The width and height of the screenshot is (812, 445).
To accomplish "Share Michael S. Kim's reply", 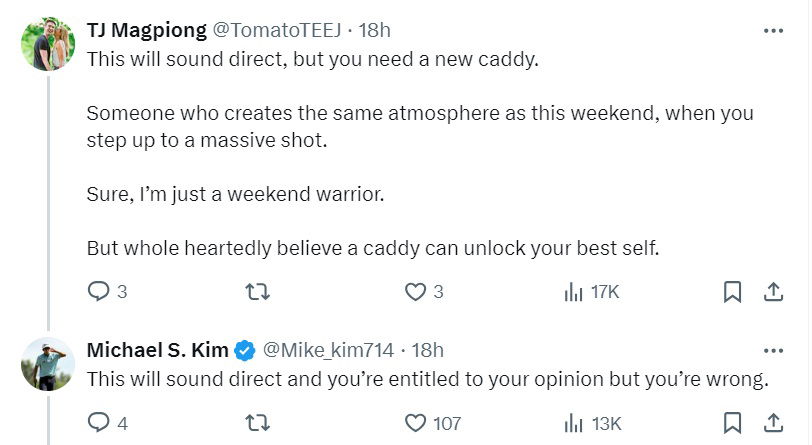I will click(x=772, y=423).
